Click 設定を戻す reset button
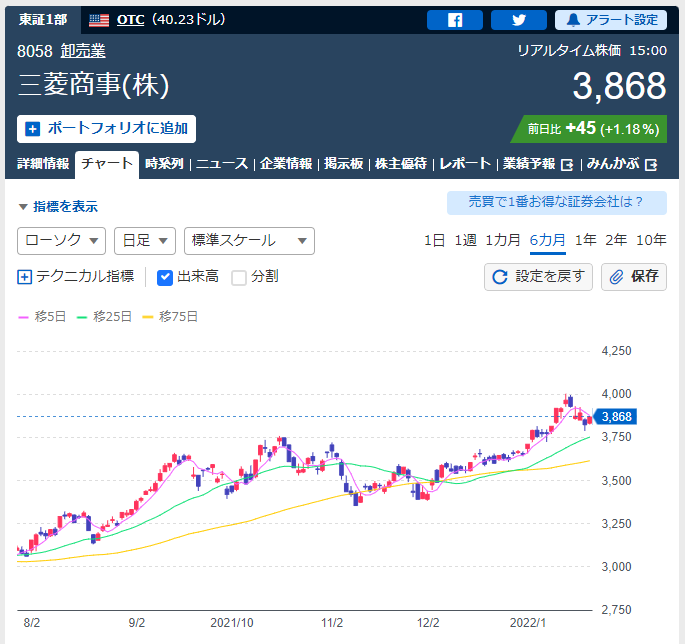685x644 pixels. 538,277
